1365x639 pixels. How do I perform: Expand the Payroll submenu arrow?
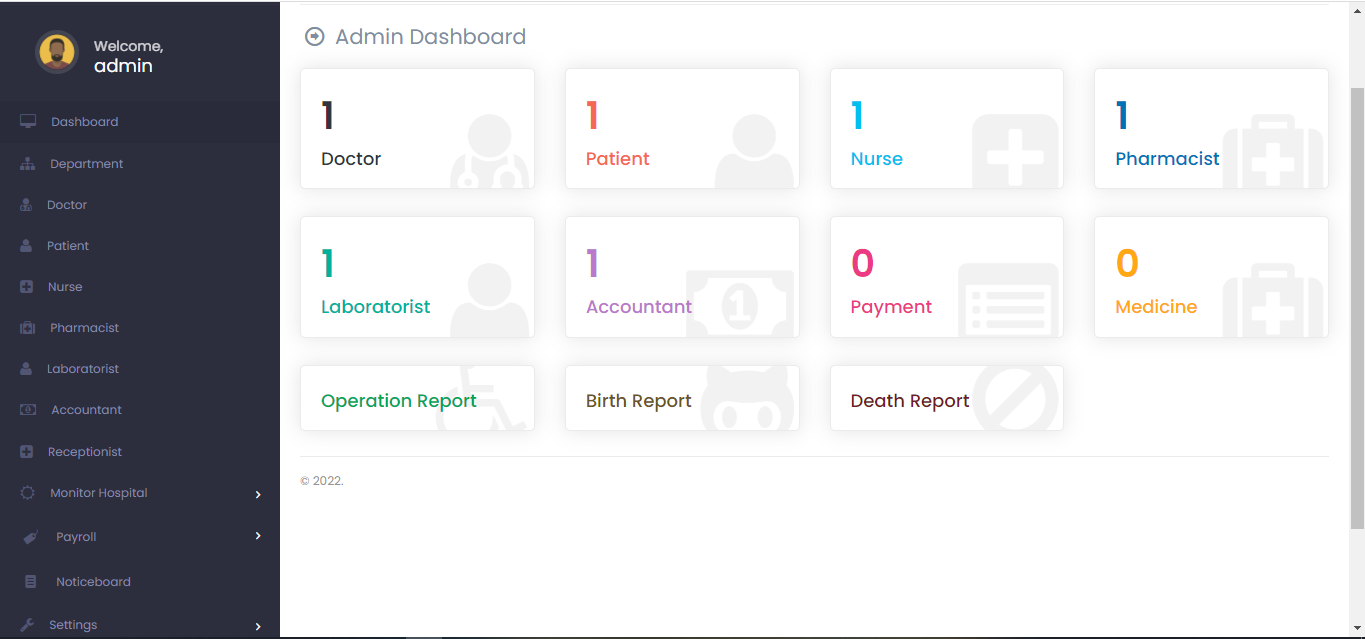[258, 536]
